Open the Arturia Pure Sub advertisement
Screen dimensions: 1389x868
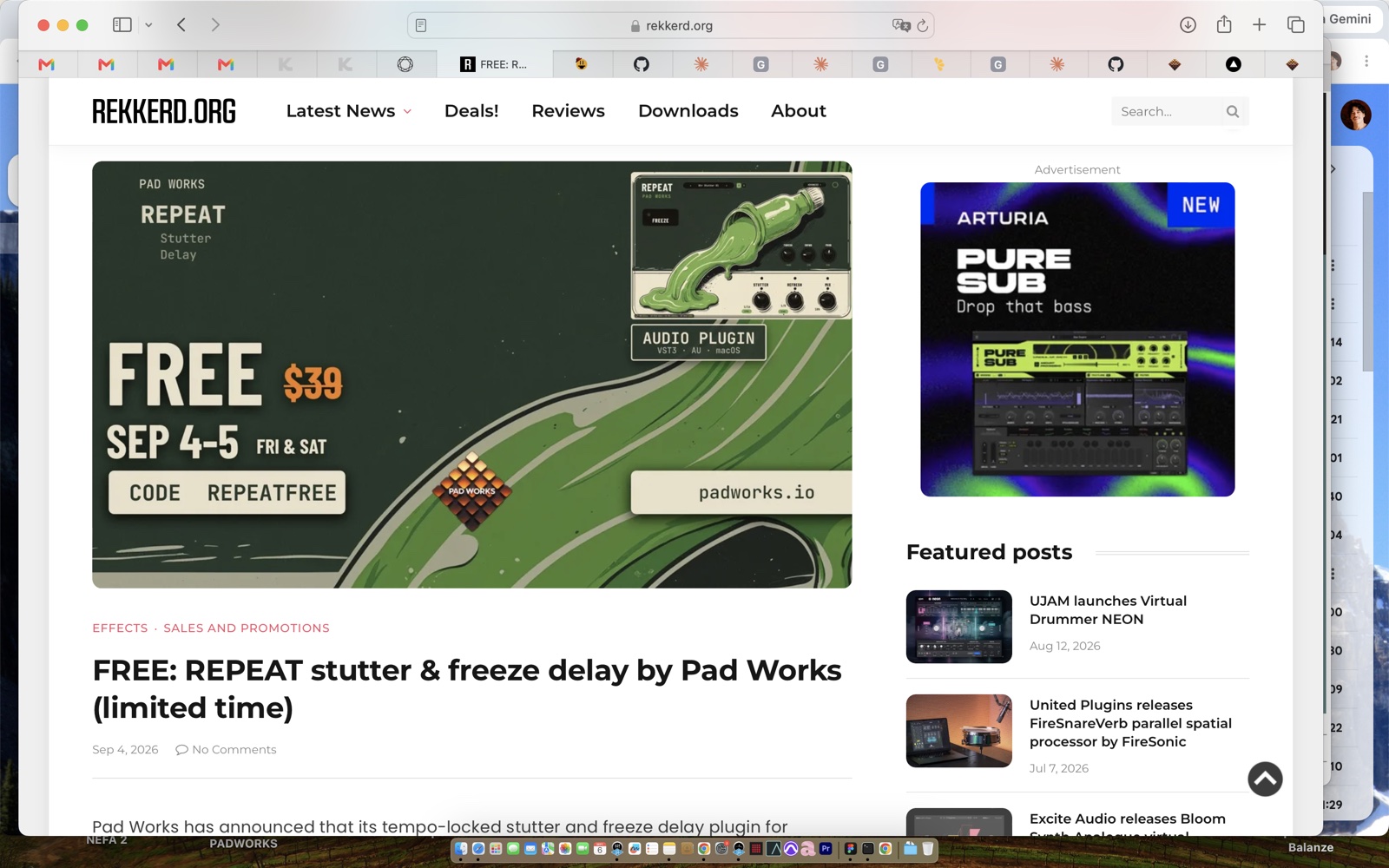pos(1077,339)
